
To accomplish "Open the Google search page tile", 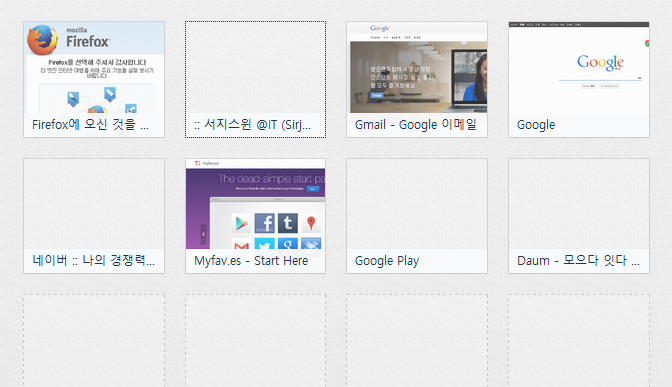I will (579, 79).
